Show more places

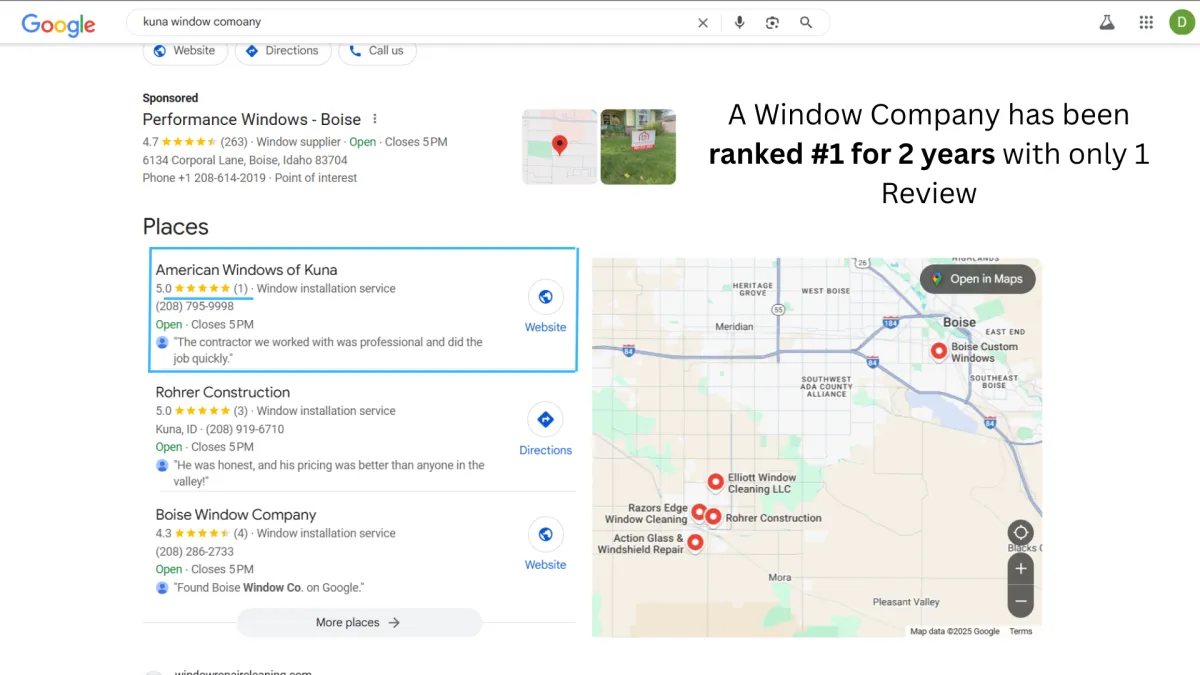click(359, 622)
